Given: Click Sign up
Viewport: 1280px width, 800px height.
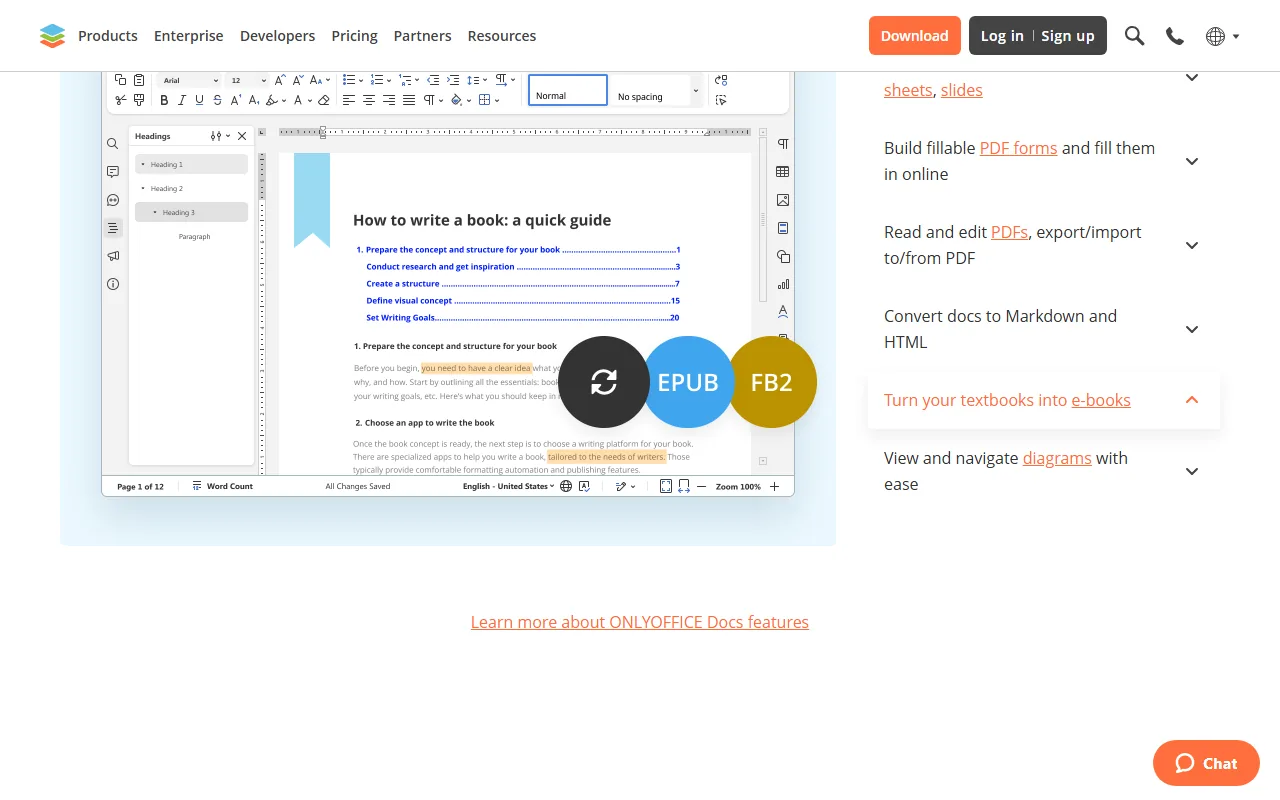Looking at the screenshot, I should pyautogui.click(x=1068, y=36).
